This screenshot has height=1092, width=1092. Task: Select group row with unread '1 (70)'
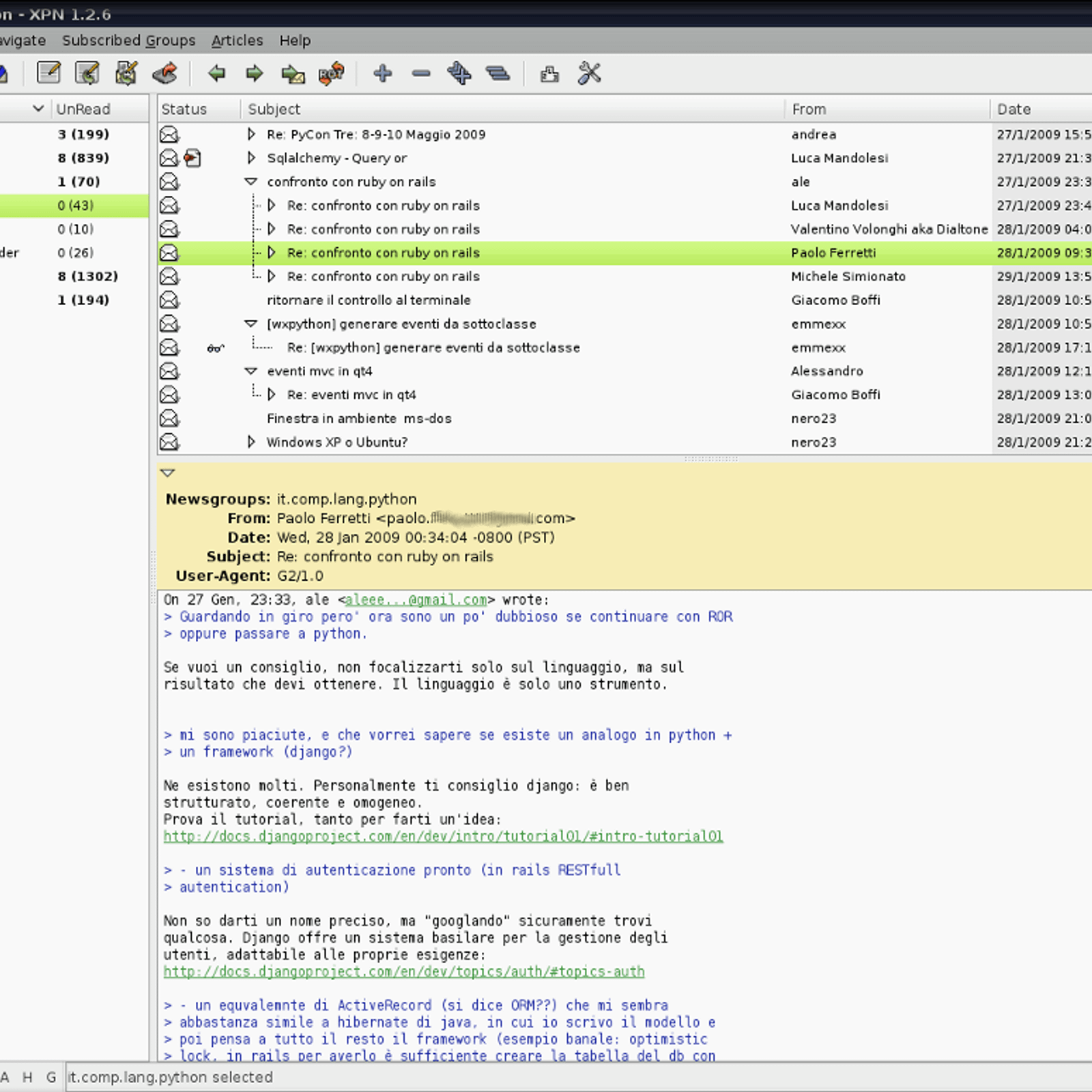point(74,182)
